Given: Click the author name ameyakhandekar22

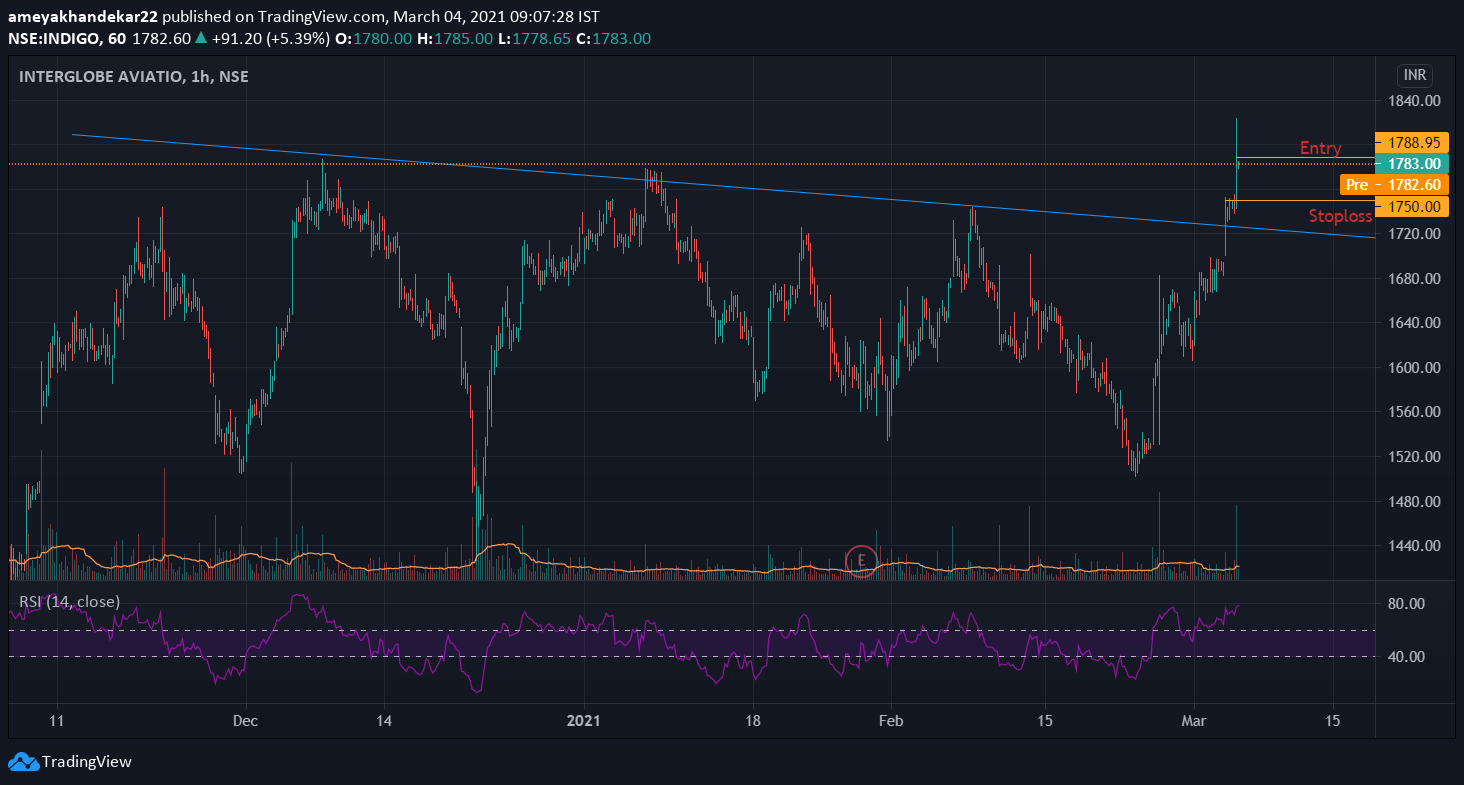Looking at the screenshot, I should pyautogui.click(x=82, y=18).
